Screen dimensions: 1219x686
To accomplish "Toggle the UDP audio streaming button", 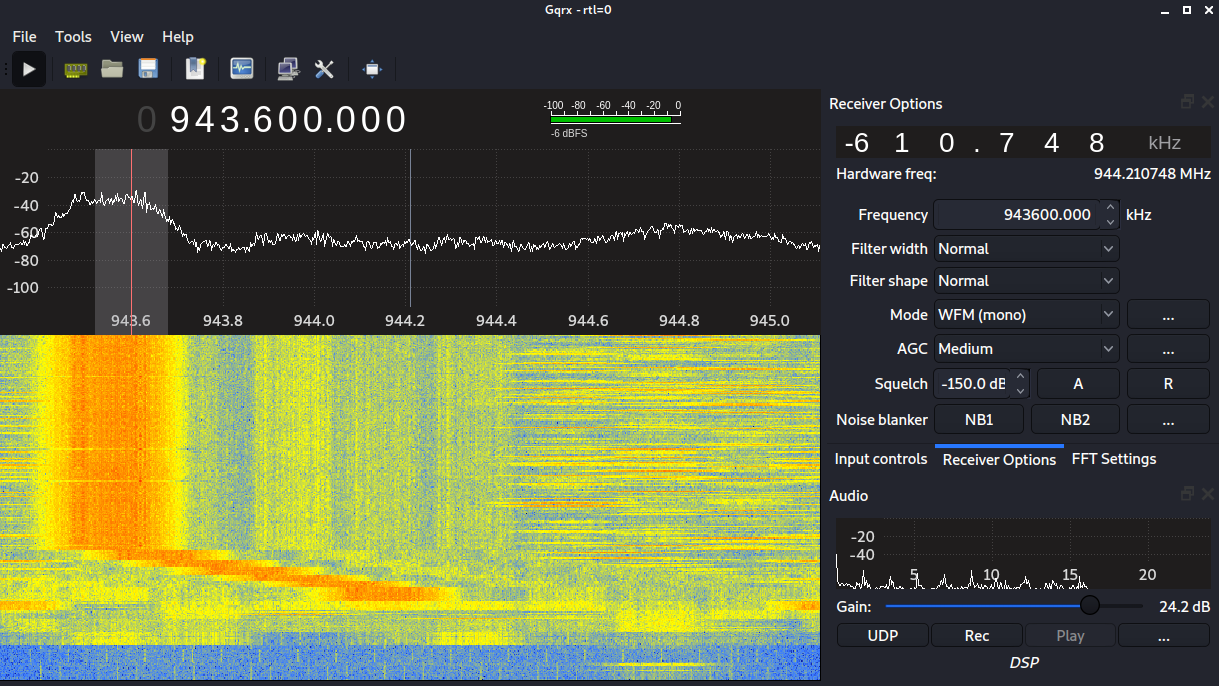I will 883,636.
